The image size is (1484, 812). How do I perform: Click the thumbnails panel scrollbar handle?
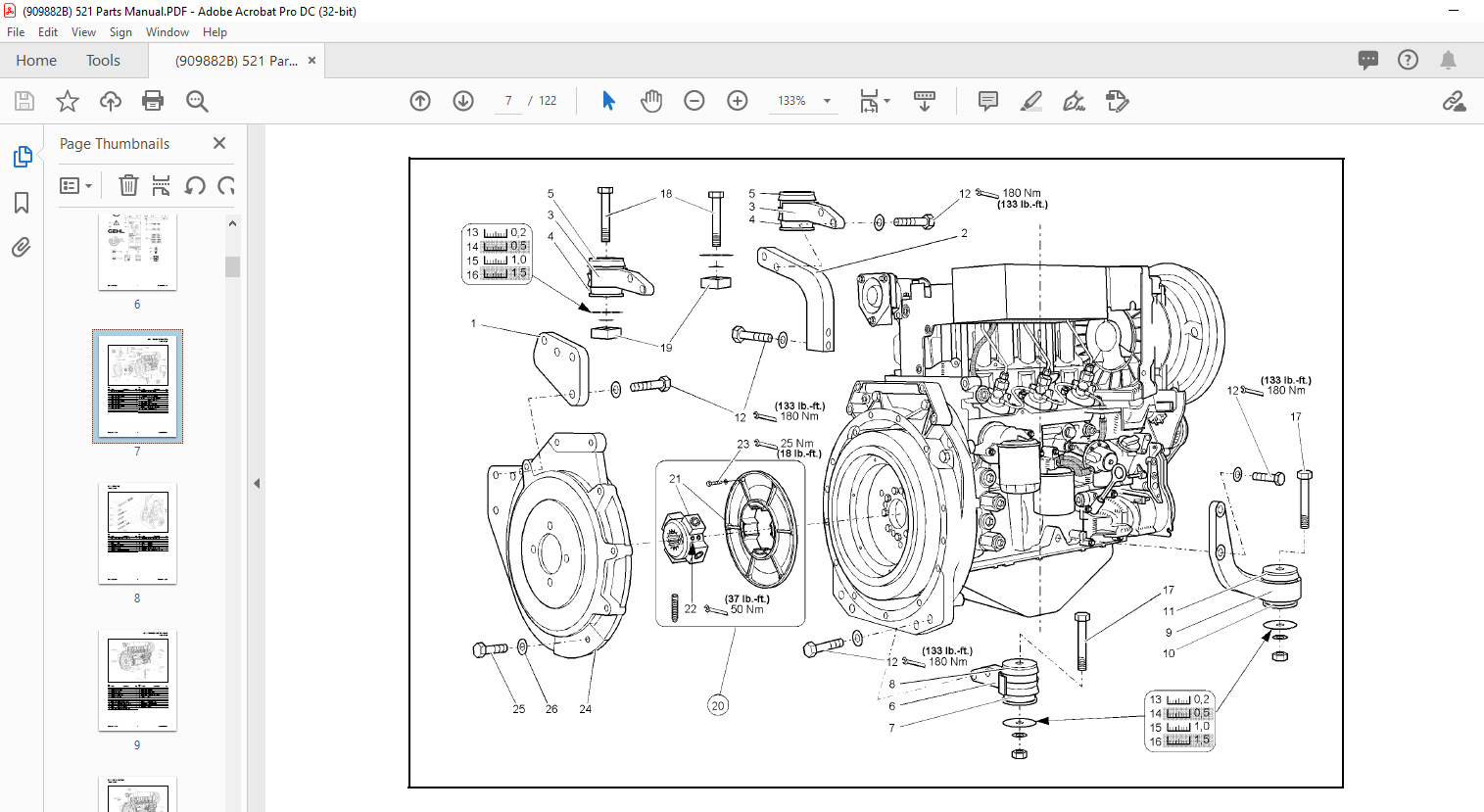pyautogui.click(x=232, y=266)
